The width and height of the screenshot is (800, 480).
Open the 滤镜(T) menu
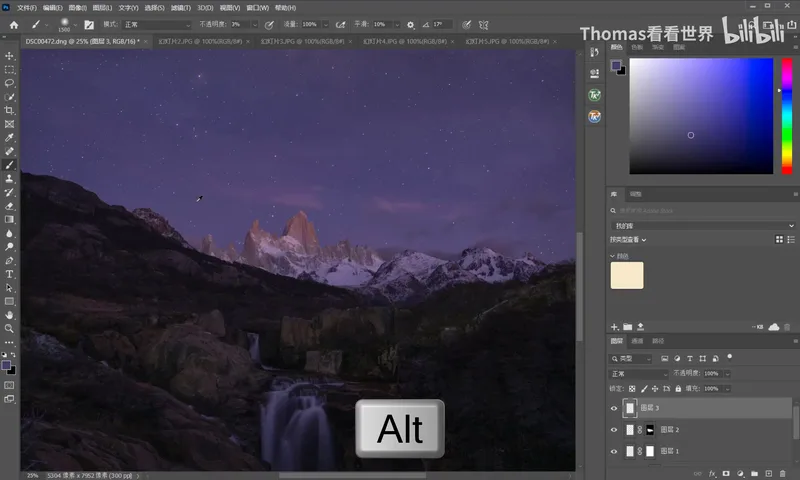pos(181,8)
